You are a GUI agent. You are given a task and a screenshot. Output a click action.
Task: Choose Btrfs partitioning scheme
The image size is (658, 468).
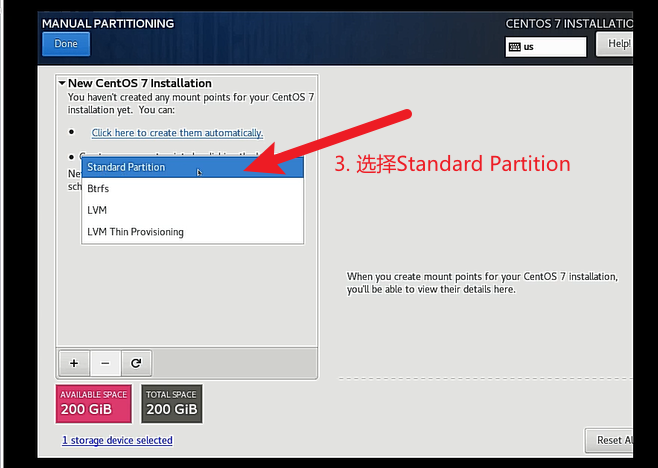[x=192, y=188]
